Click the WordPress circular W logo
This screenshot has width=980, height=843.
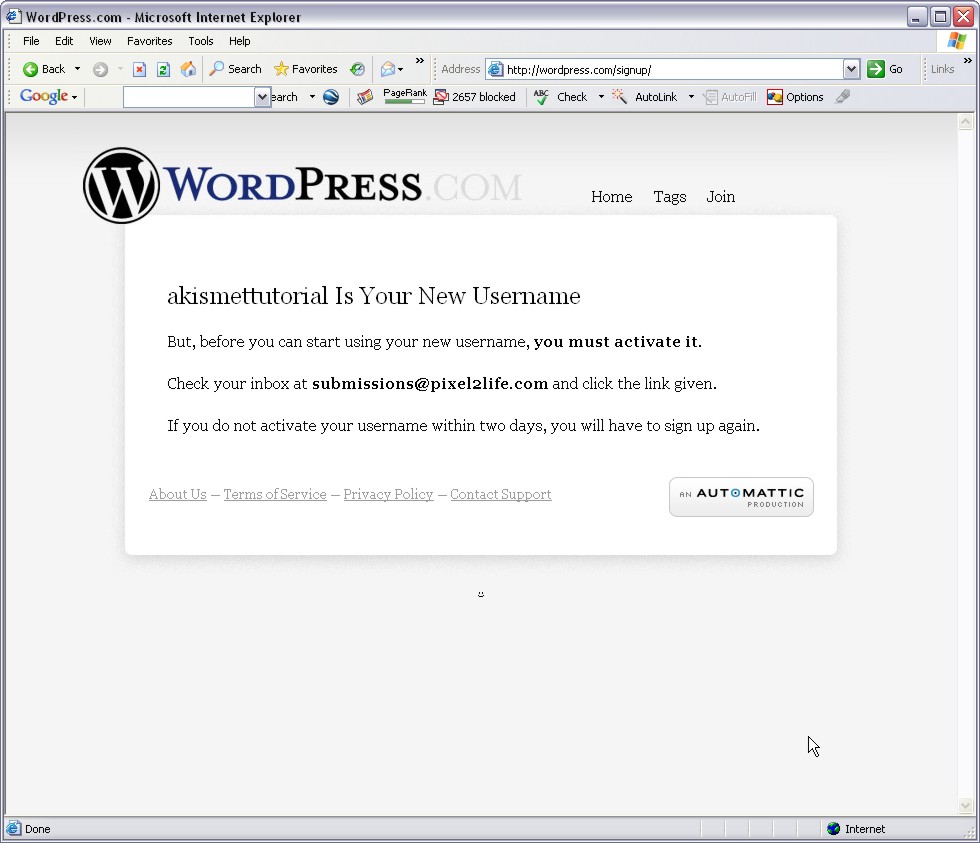[x=121, y=186]
